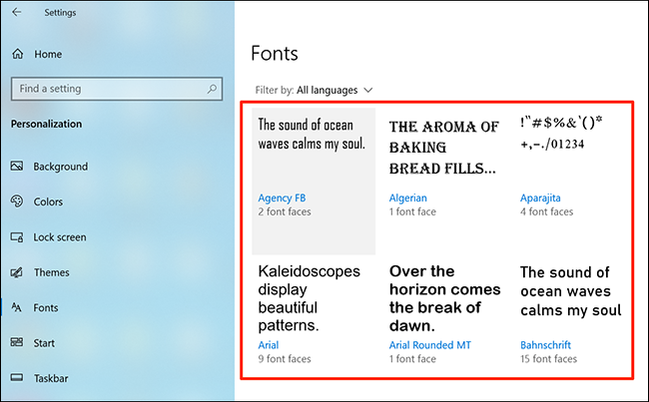Choose the Arial Rounded MT font

tap(429, 345)
